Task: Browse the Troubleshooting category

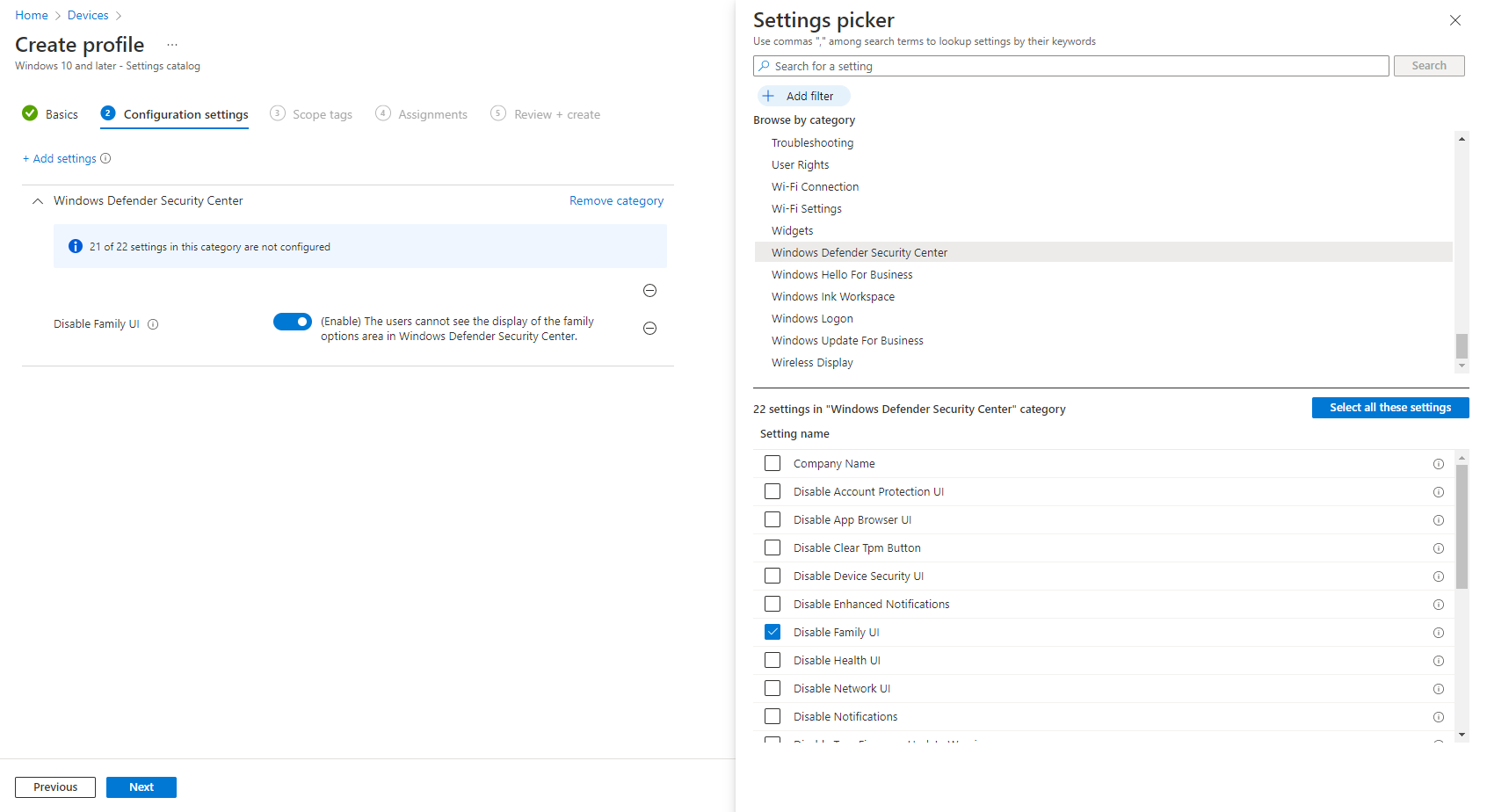Action: click(812, 142)
